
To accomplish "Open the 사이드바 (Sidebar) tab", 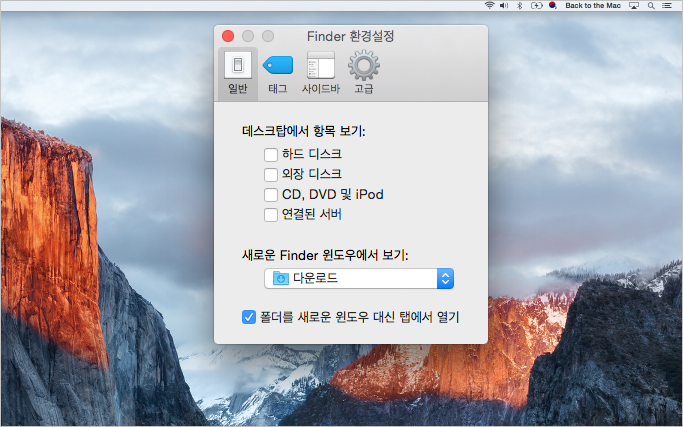I will pyautogui.click(x=321, y=73).
